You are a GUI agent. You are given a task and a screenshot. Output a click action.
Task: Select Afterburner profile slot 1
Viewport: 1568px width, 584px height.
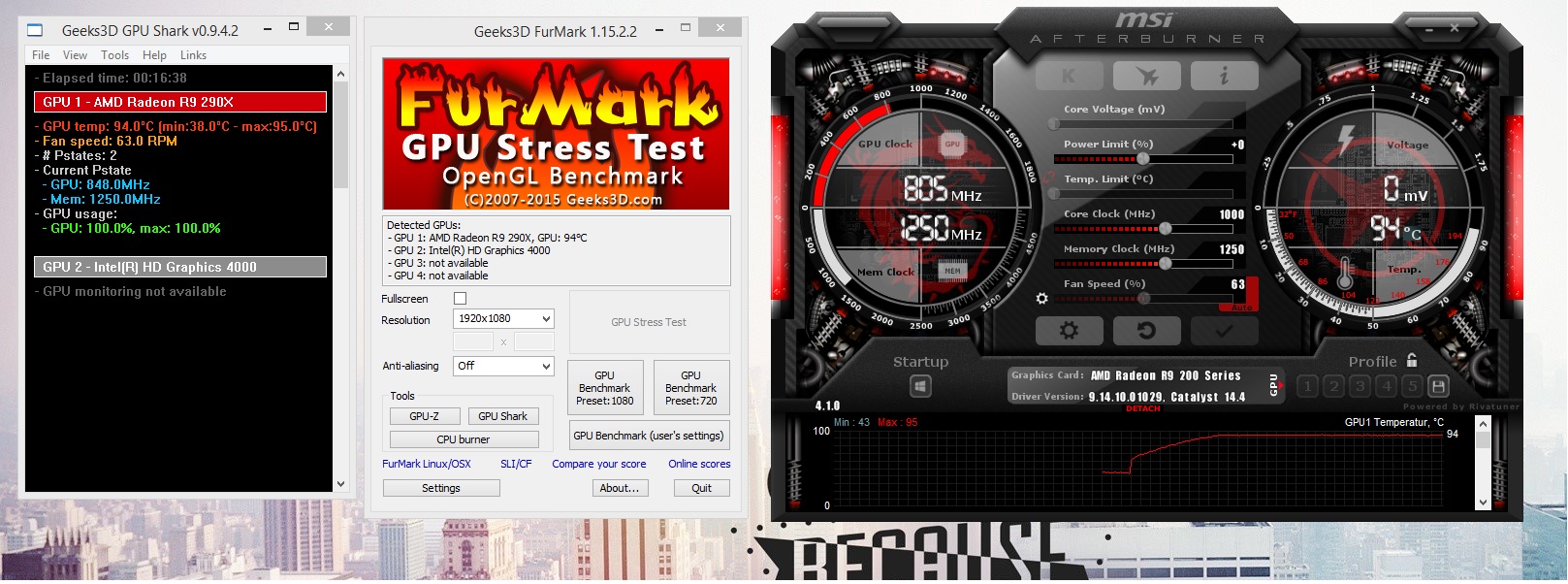click(x=1307, y=386)
